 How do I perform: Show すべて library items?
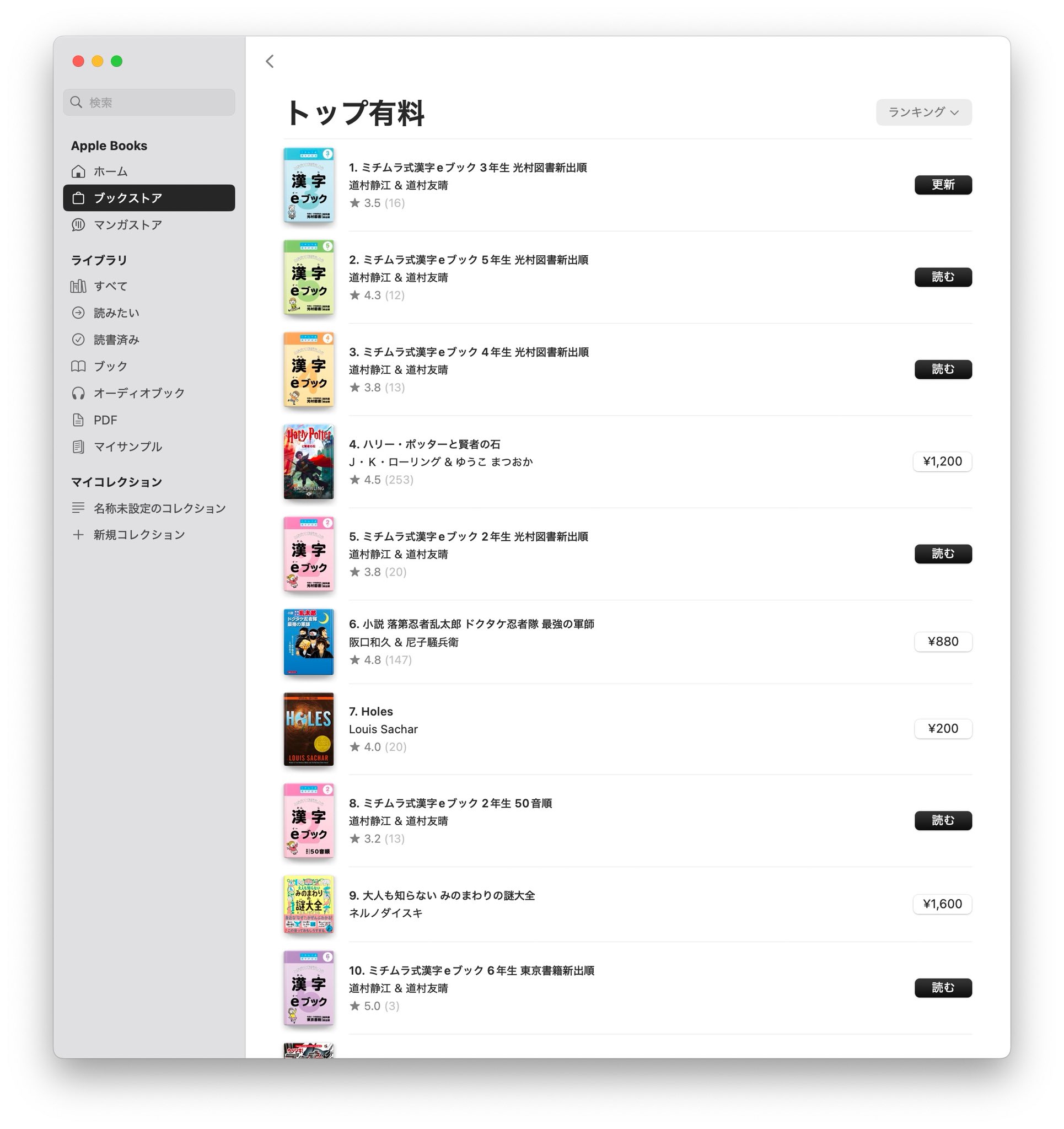click(149, 286)
